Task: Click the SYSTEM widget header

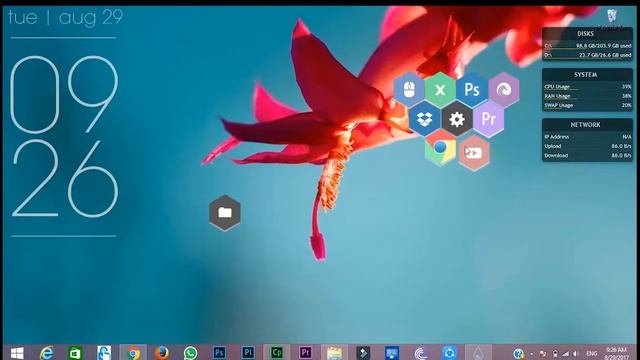Action: (x=585, y=75)
